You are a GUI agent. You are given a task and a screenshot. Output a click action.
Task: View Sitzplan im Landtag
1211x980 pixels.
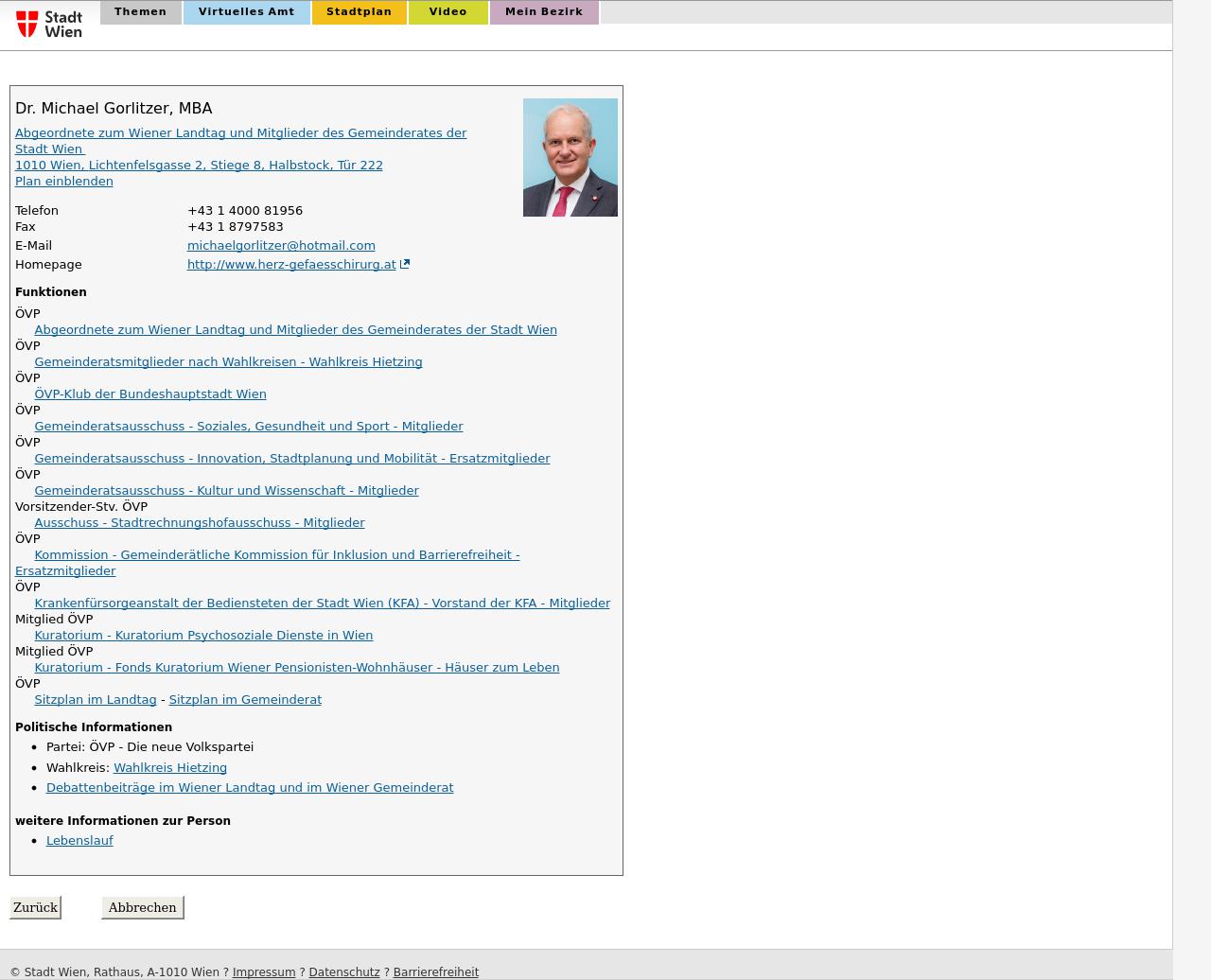(x=95, y=700)
